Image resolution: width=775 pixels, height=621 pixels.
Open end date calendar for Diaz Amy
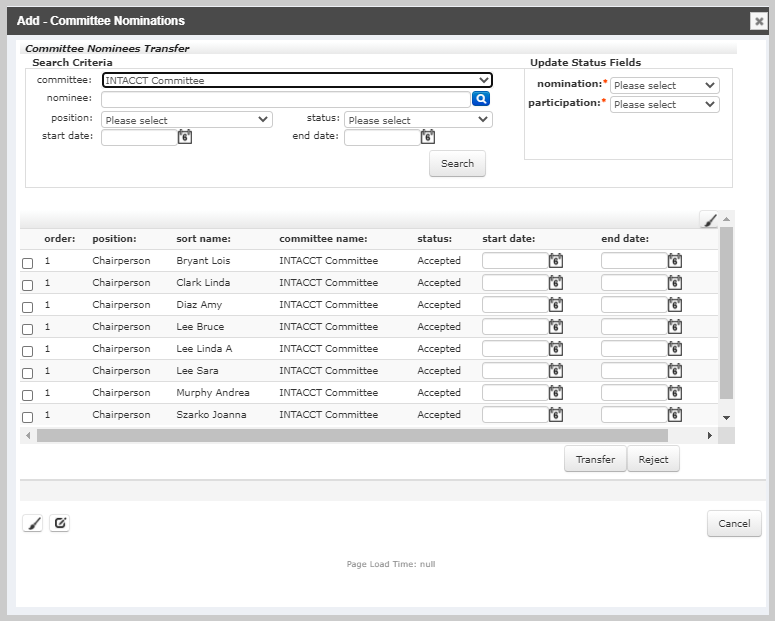[675, 305]
